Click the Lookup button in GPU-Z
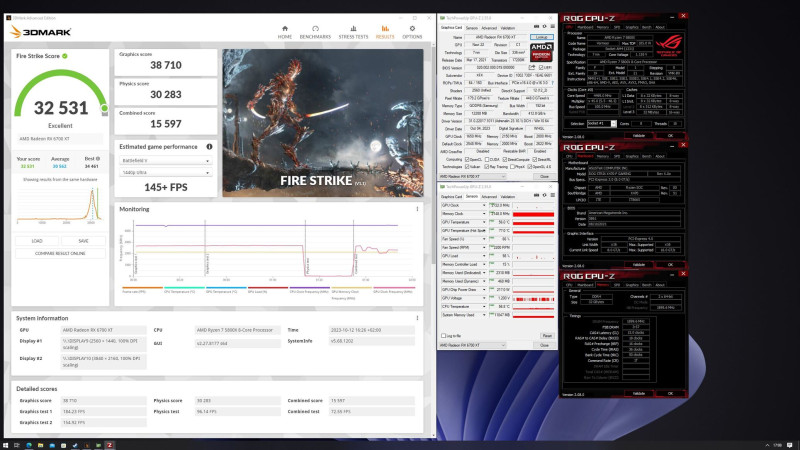The width and height of the screenshot is (800, 450). coord(541,37)
